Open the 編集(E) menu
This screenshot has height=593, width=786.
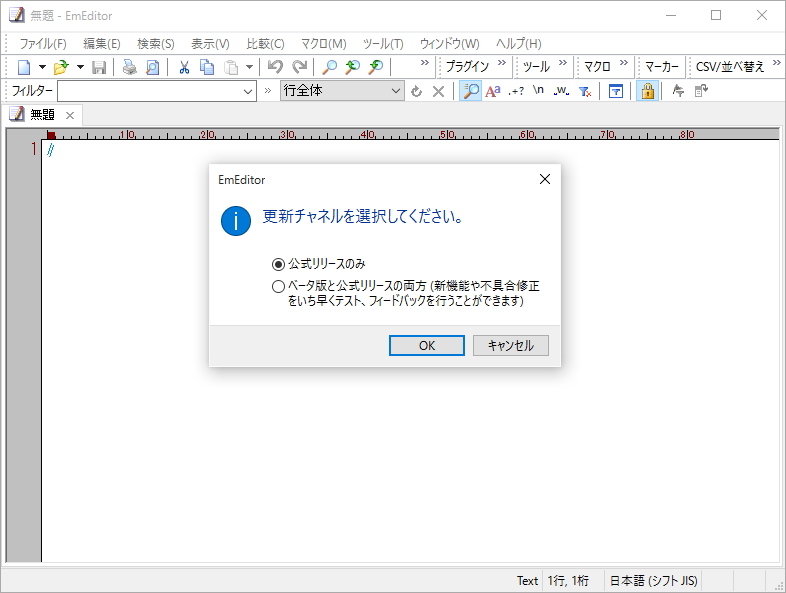[102, 44]
